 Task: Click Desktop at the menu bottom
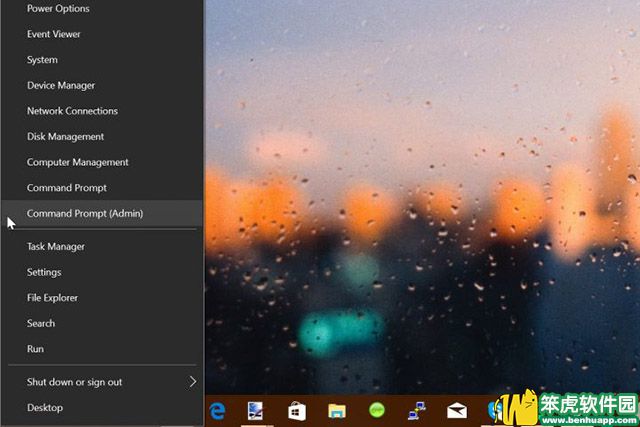coord(45,408)
